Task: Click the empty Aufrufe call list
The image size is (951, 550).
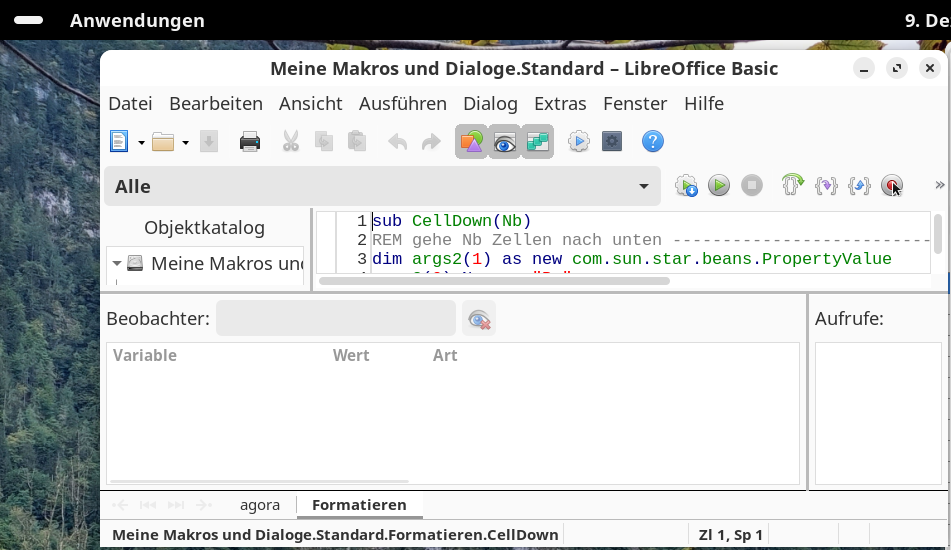Action: point(878,414)
